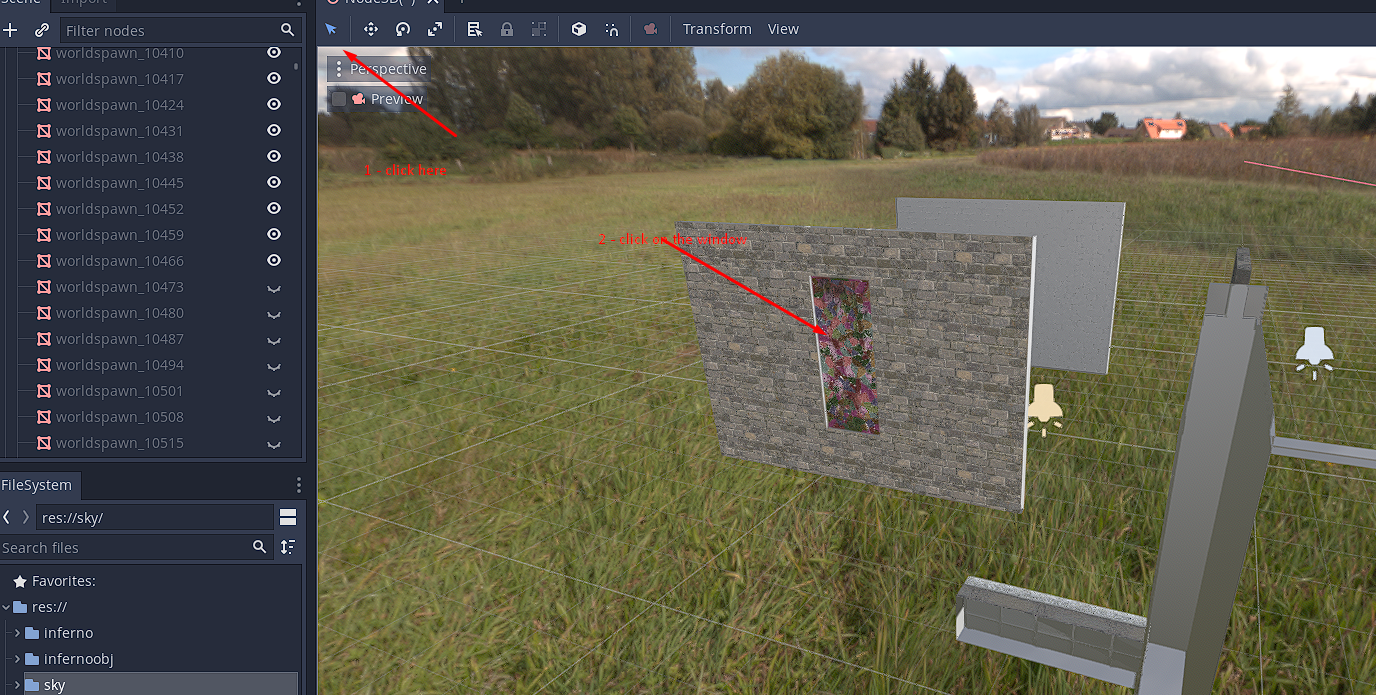Click inside the Filter nodes field
1376x695 pixels.
pos(170,30)
